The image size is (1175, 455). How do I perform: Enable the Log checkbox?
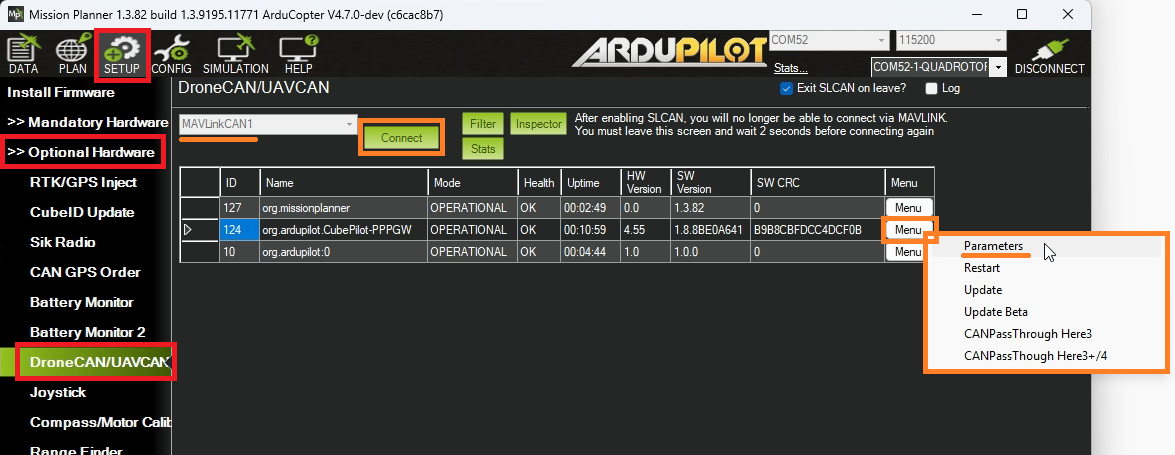932,88
